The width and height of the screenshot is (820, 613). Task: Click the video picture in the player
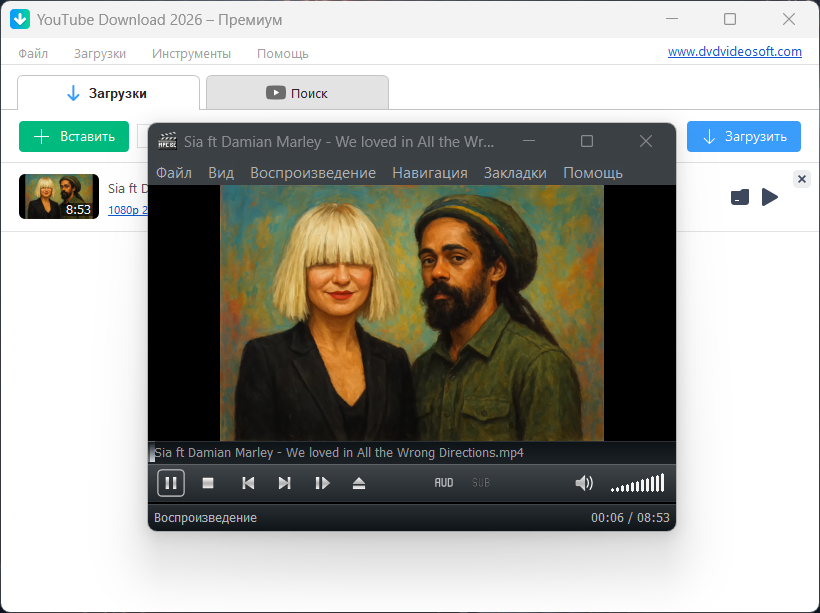click(412, 313)
